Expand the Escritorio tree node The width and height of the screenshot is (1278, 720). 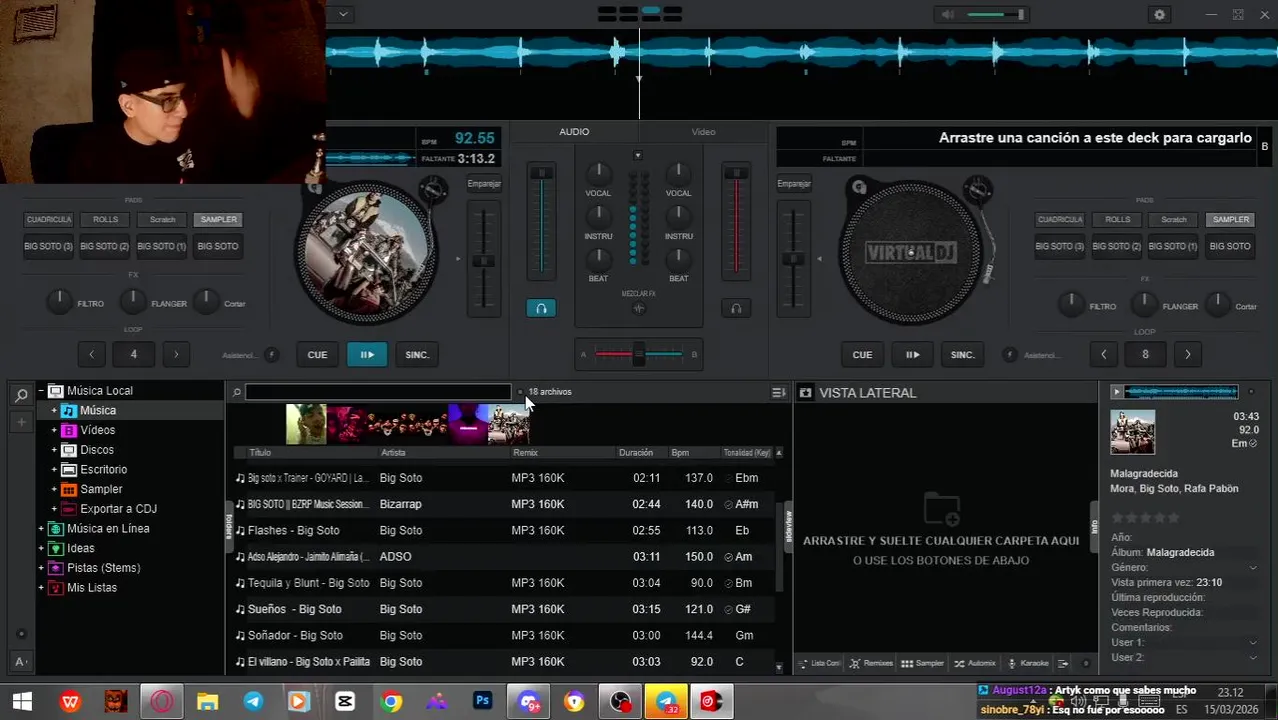pos(54,470)
